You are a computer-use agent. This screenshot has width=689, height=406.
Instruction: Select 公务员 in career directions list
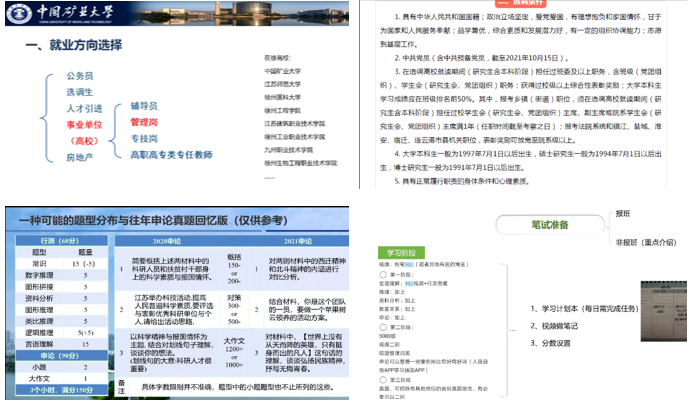tap(81, 76)
